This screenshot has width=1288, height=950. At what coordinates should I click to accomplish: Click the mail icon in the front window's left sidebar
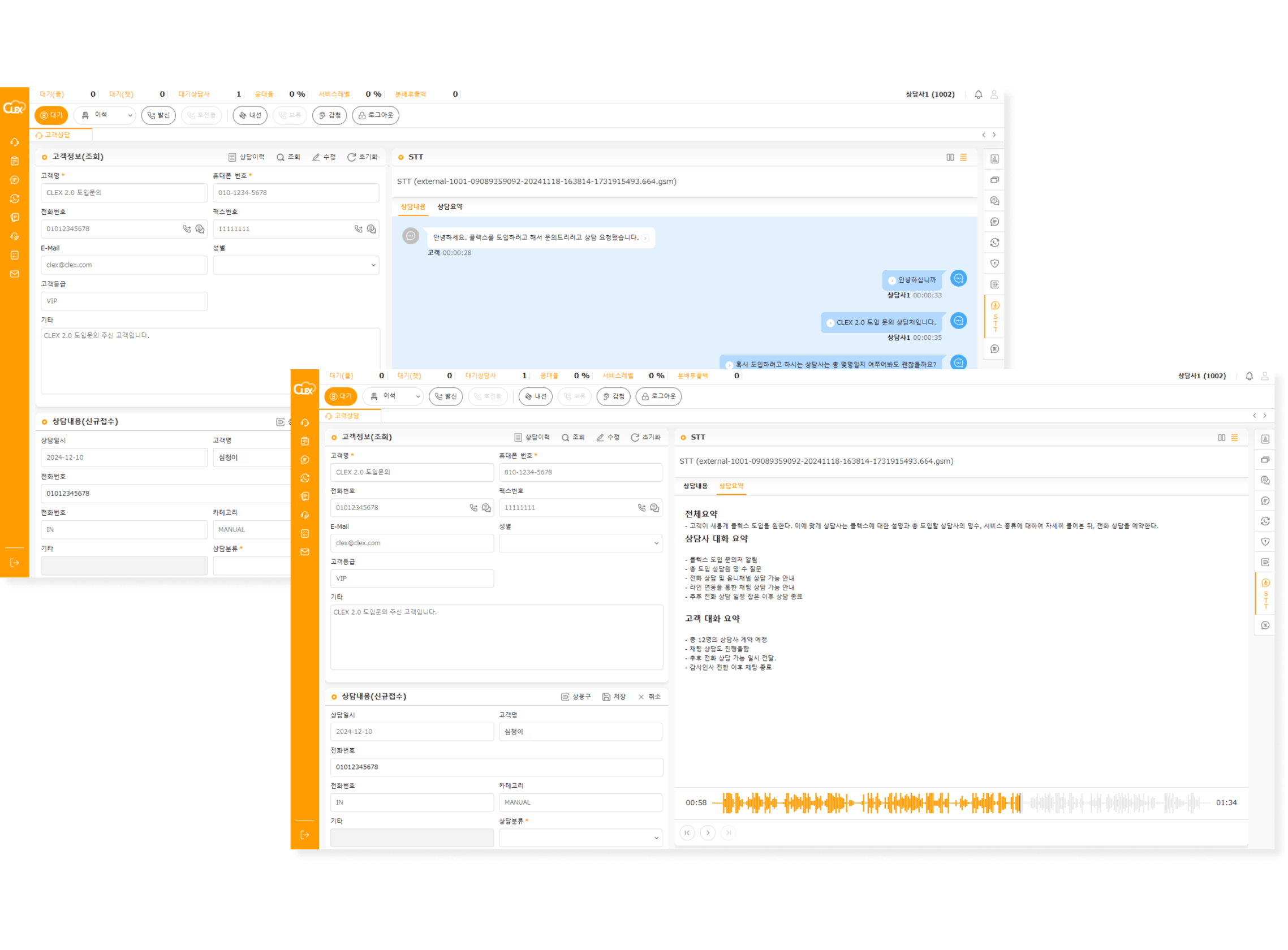click(305, 552)
